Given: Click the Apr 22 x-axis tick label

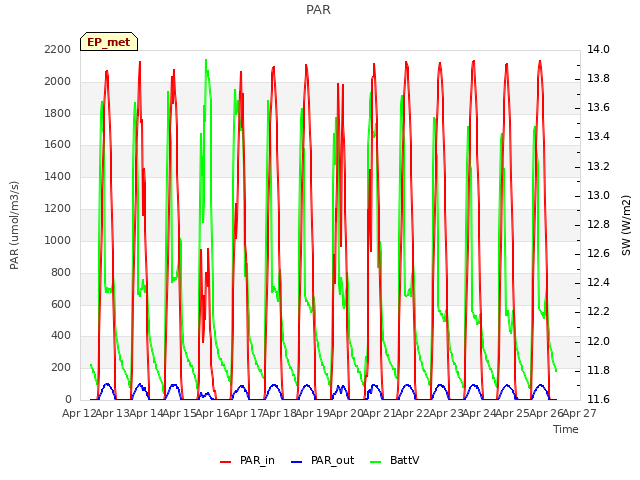Looking at the screenshot, I should [x=413, y=413].
